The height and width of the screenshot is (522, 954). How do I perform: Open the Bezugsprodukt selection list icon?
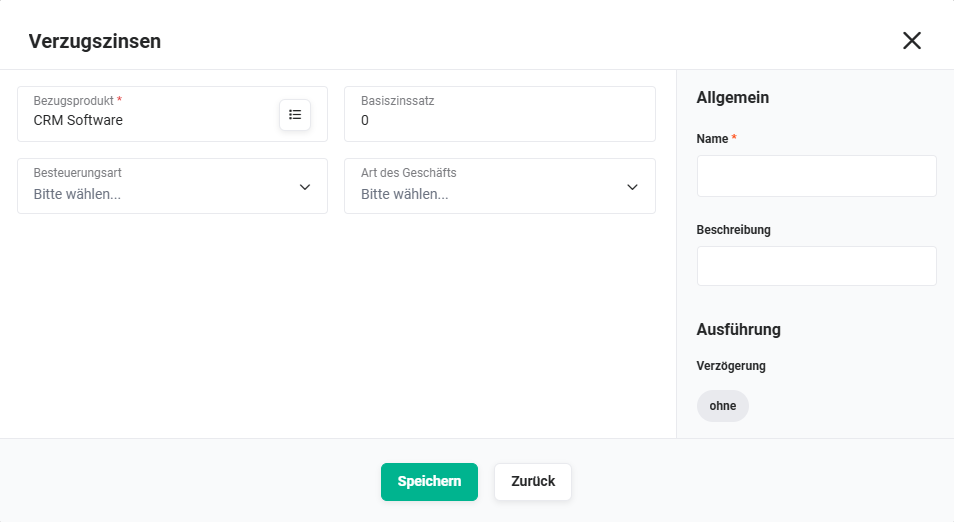pos(295,114)
